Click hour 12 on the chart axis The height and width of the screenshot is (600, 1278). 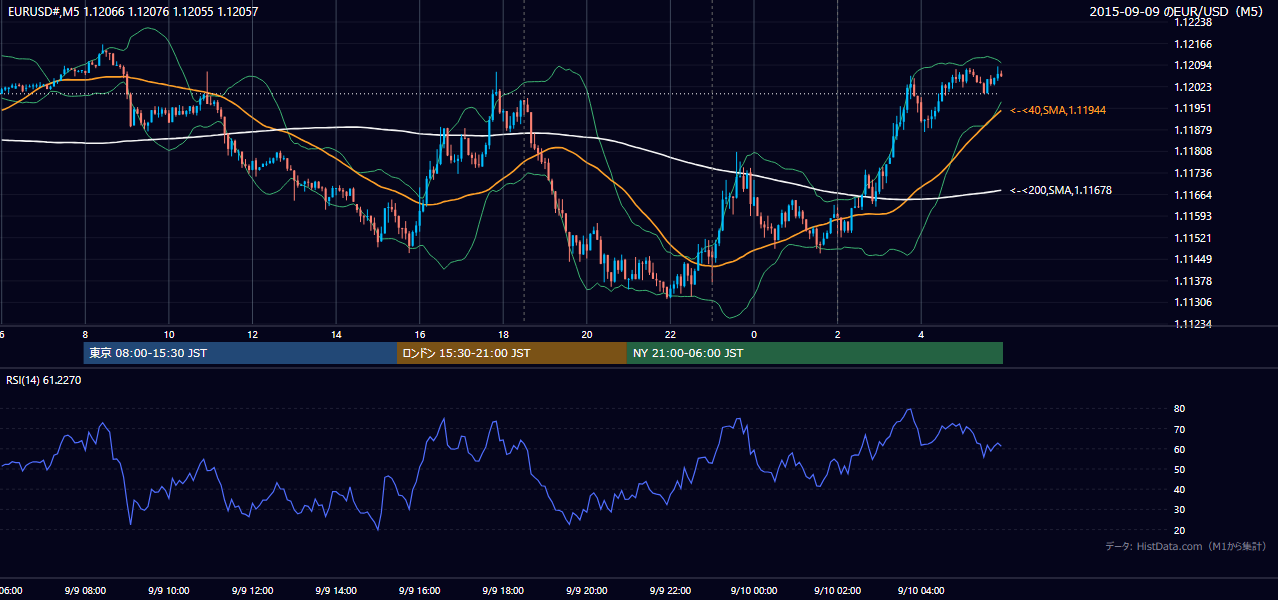pos(252,334)
